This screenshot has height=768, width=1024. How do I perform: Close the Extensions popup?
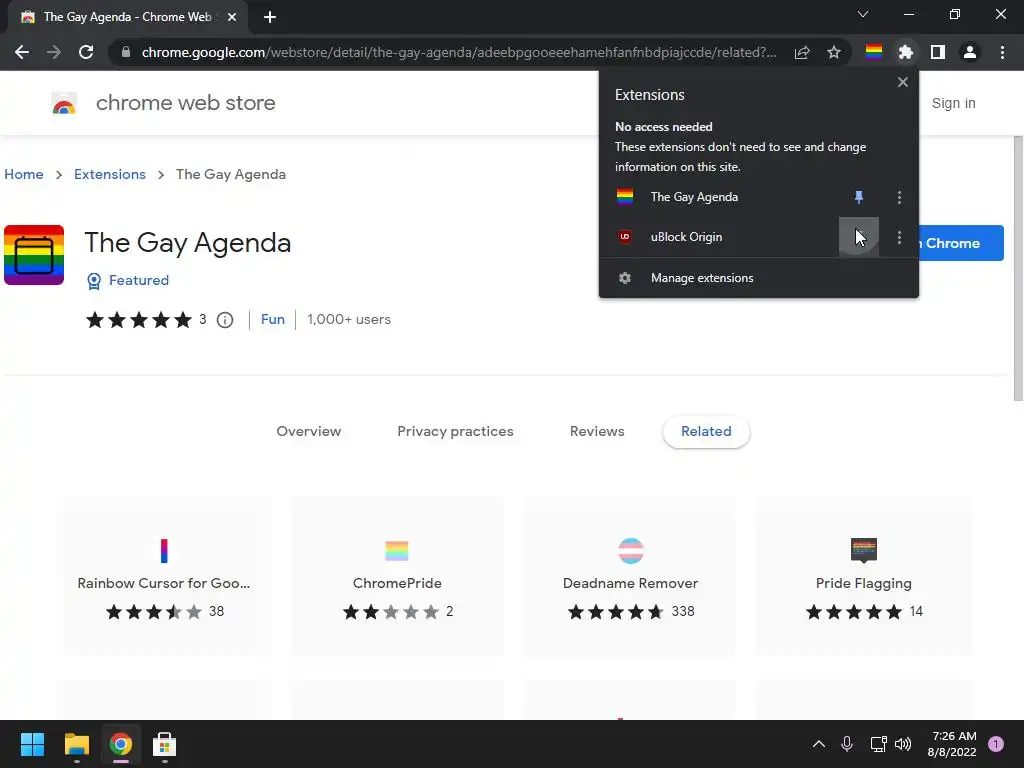pyautogui.click(x=903, y=82)
